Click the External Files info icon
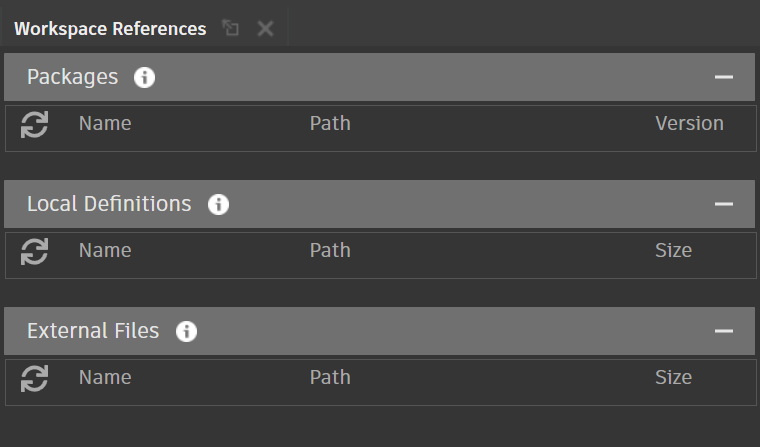 [x=186, y=331]
